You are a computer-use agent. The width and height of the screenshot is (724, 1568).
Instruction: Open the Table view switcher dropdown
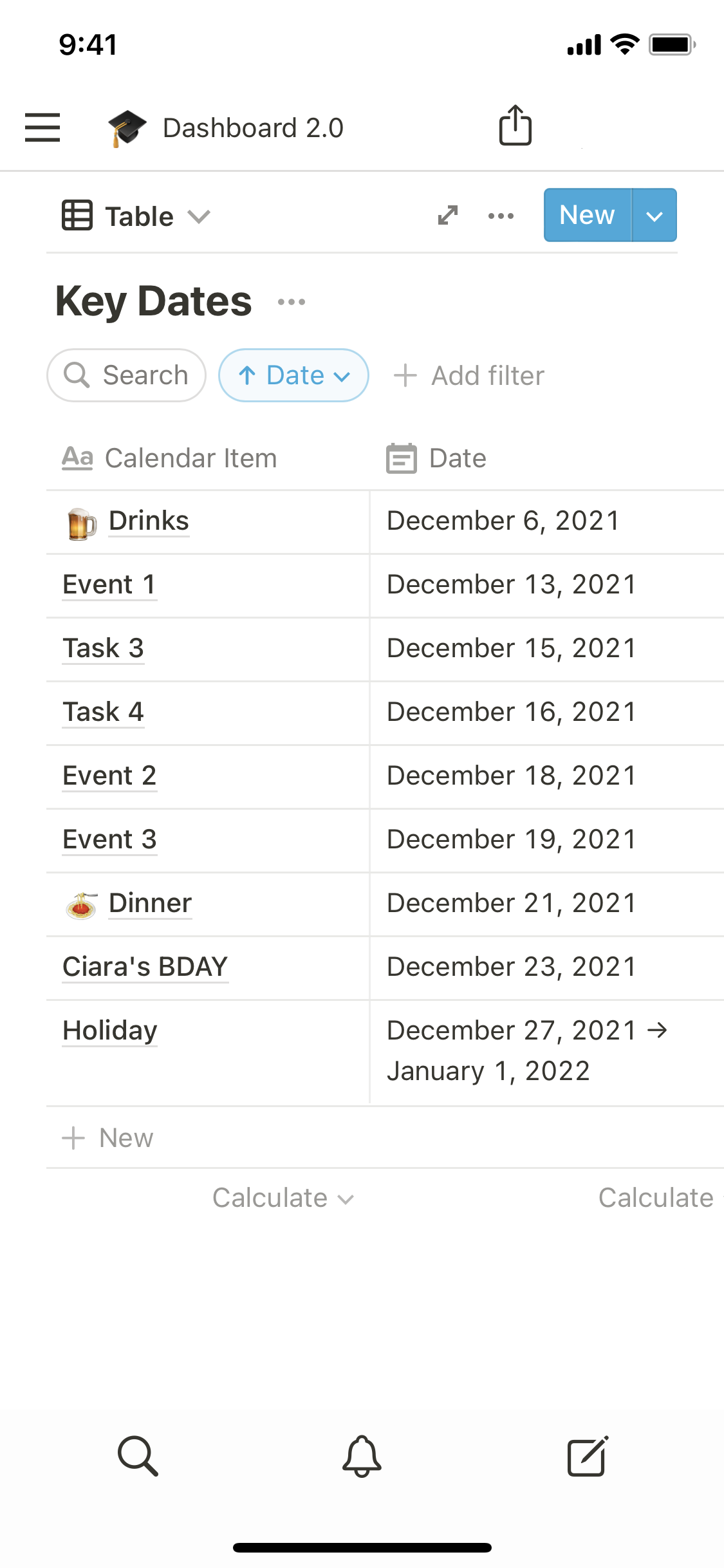pos(136,216)
